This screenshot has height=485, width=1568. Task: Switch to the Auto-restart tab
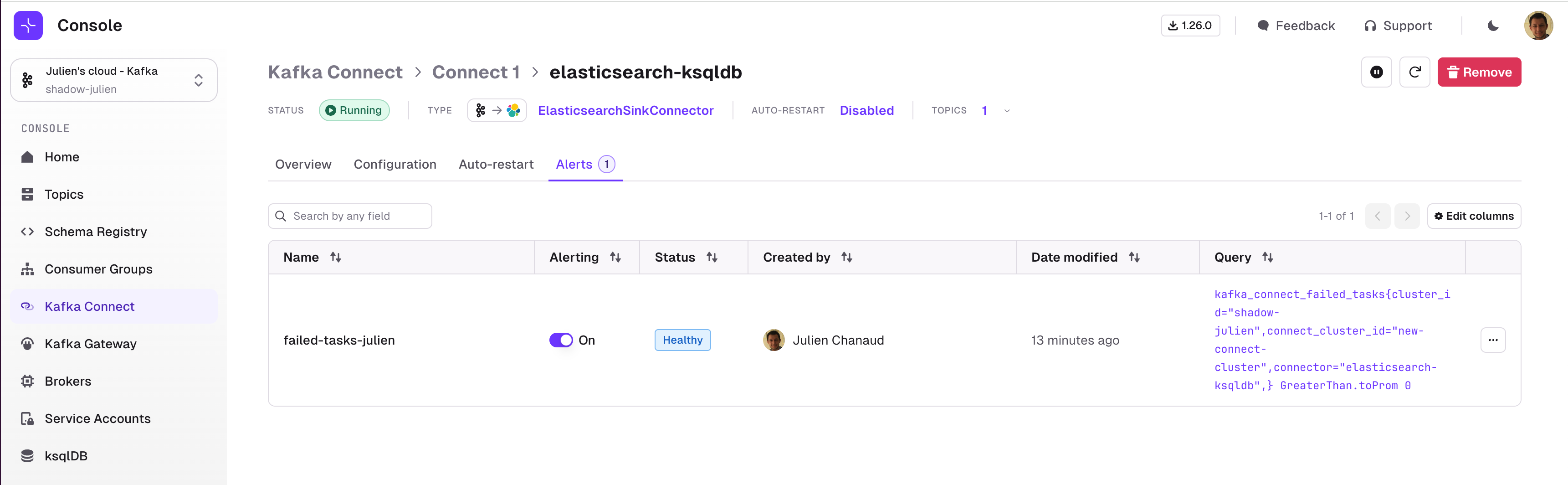496,165
